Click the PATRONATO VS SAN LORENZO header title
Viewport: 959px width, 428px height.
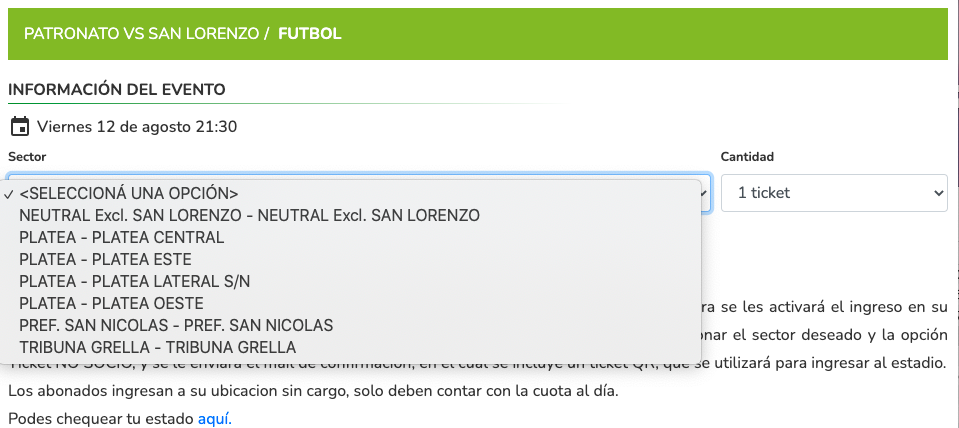(x=141, y=34)
